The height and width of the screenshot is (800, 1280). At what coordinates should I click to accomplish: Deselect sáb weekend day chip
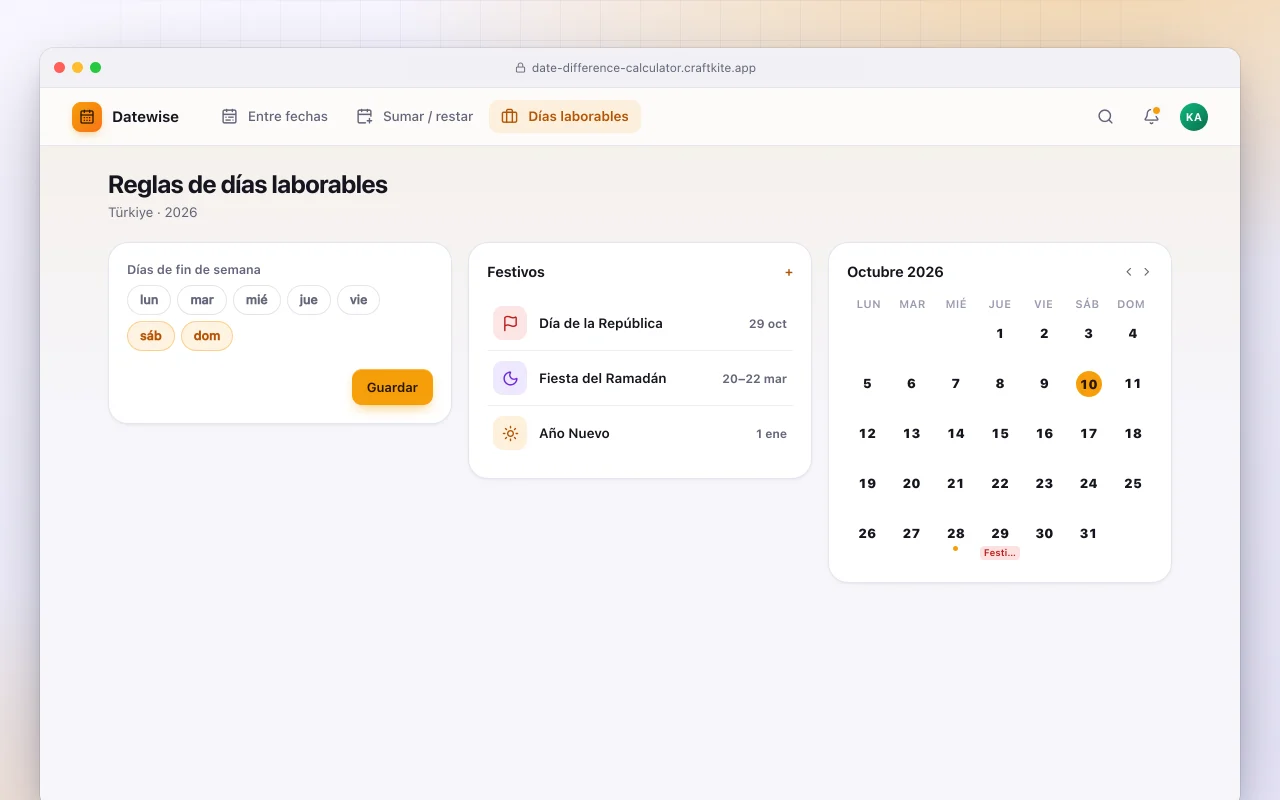pyautogui.click(x=151, y=336)
